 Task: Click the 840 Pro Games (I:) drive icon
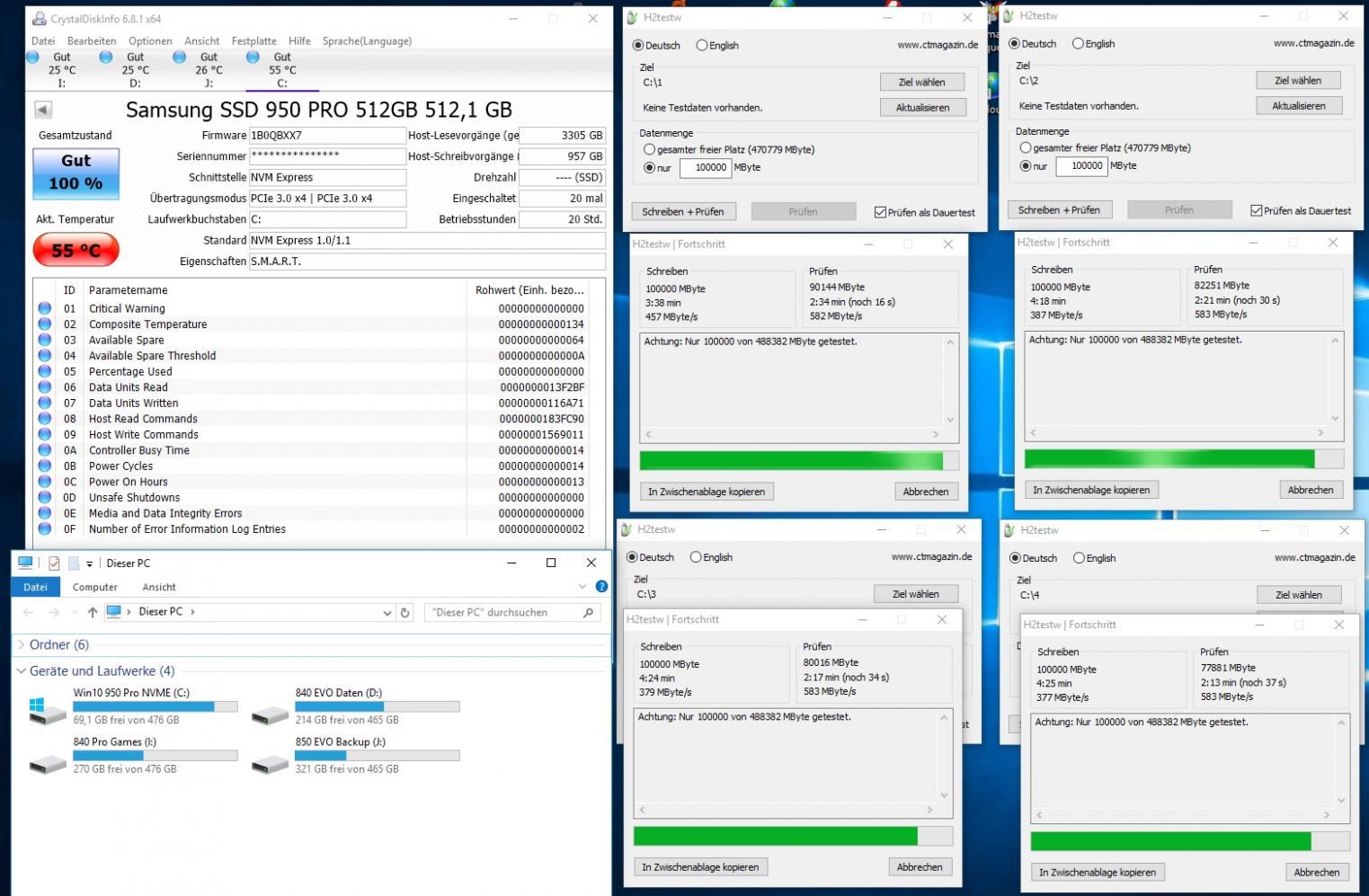48,764
